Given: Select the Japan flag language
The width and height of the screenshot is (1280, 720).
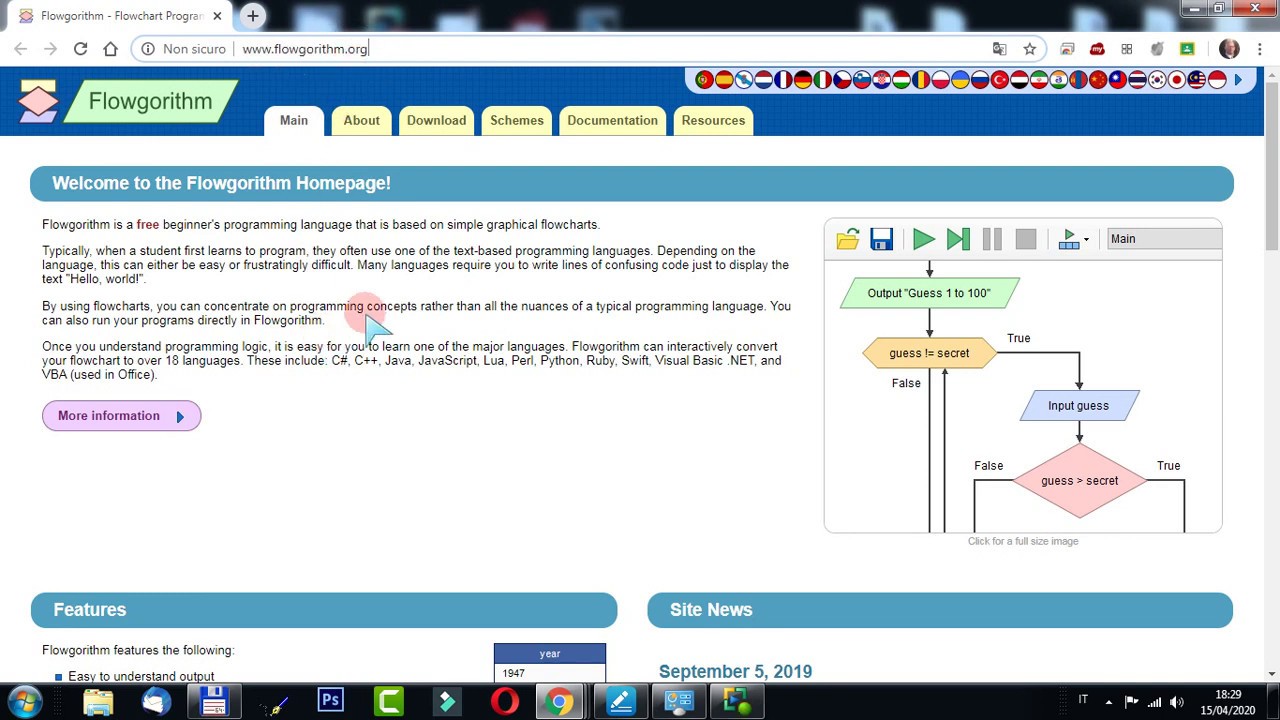Looking at the screenshot, I should (x=1177, y=80).
